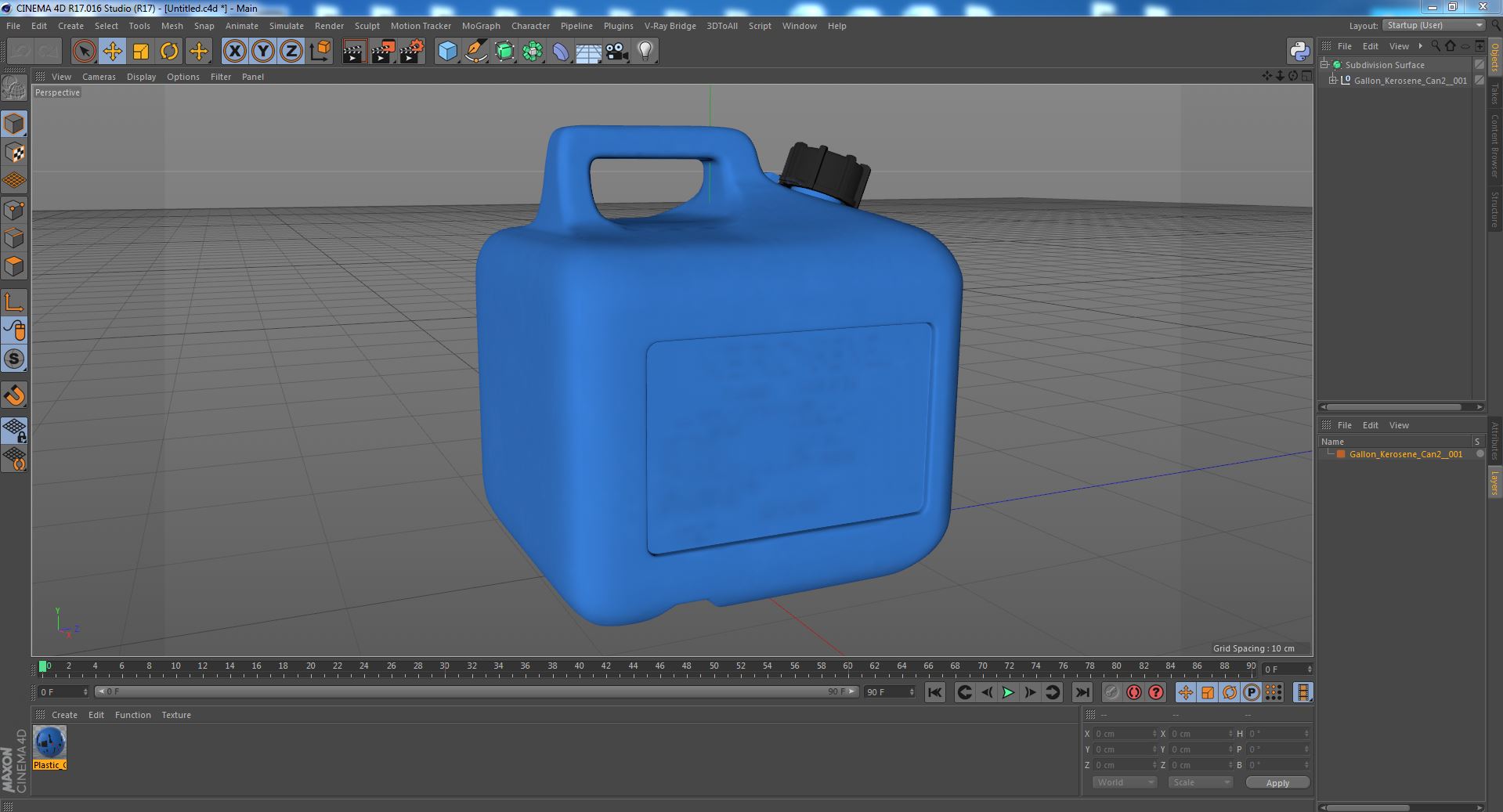Viewport: 1503px width, 812px height.
Task: Open the viewport Cameras menu
Action: [x=99, y=77]
